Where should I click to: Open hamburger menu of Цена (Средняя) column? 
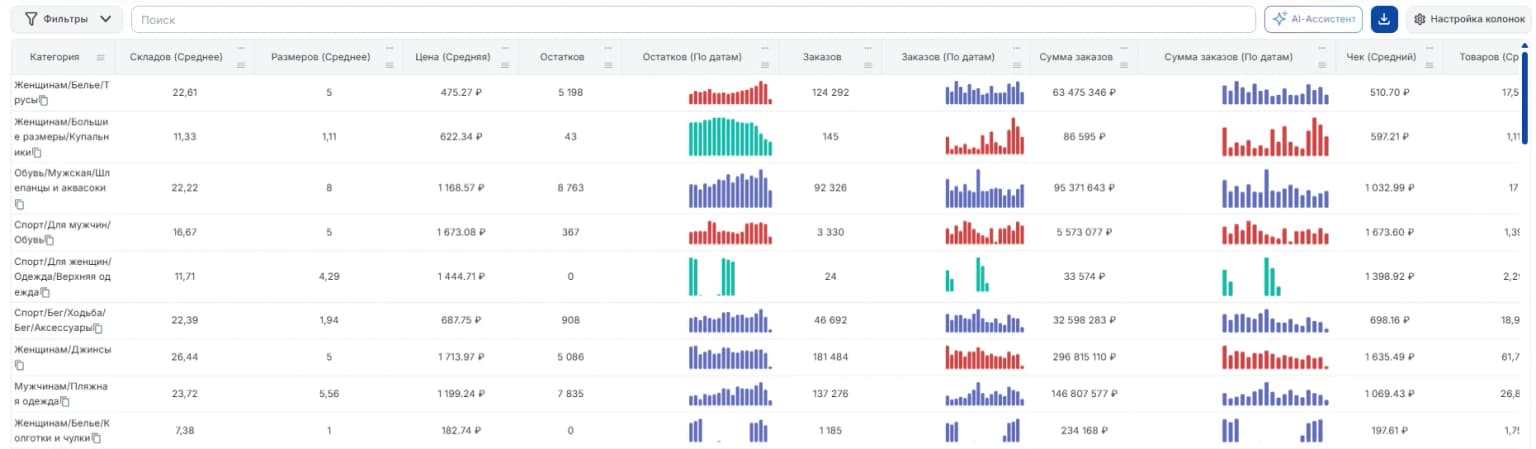(505, 65)
